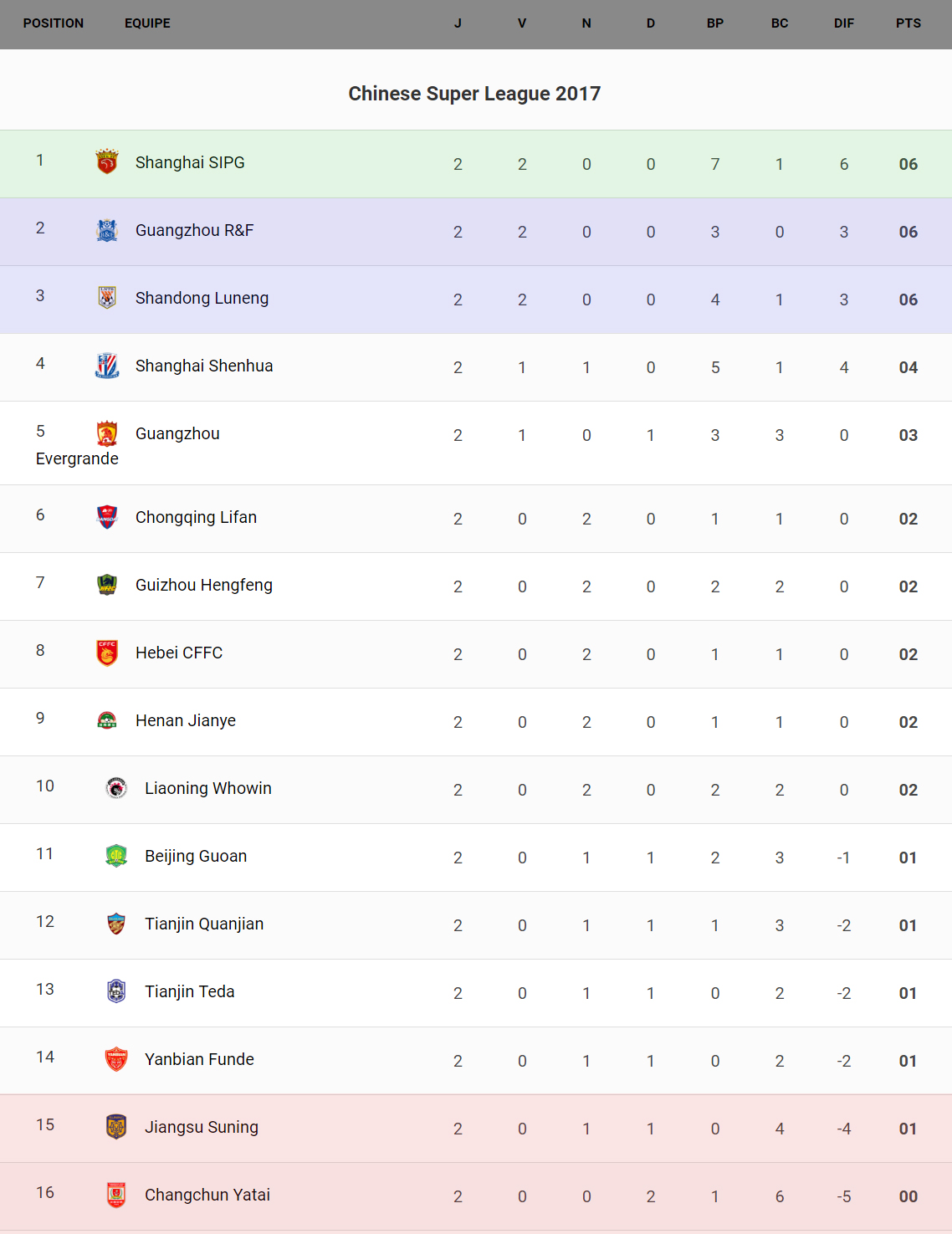Click the EQUIPE column header
This screenshot has width=952, height=1234.
pyautogui.click(x=147, y=23)
